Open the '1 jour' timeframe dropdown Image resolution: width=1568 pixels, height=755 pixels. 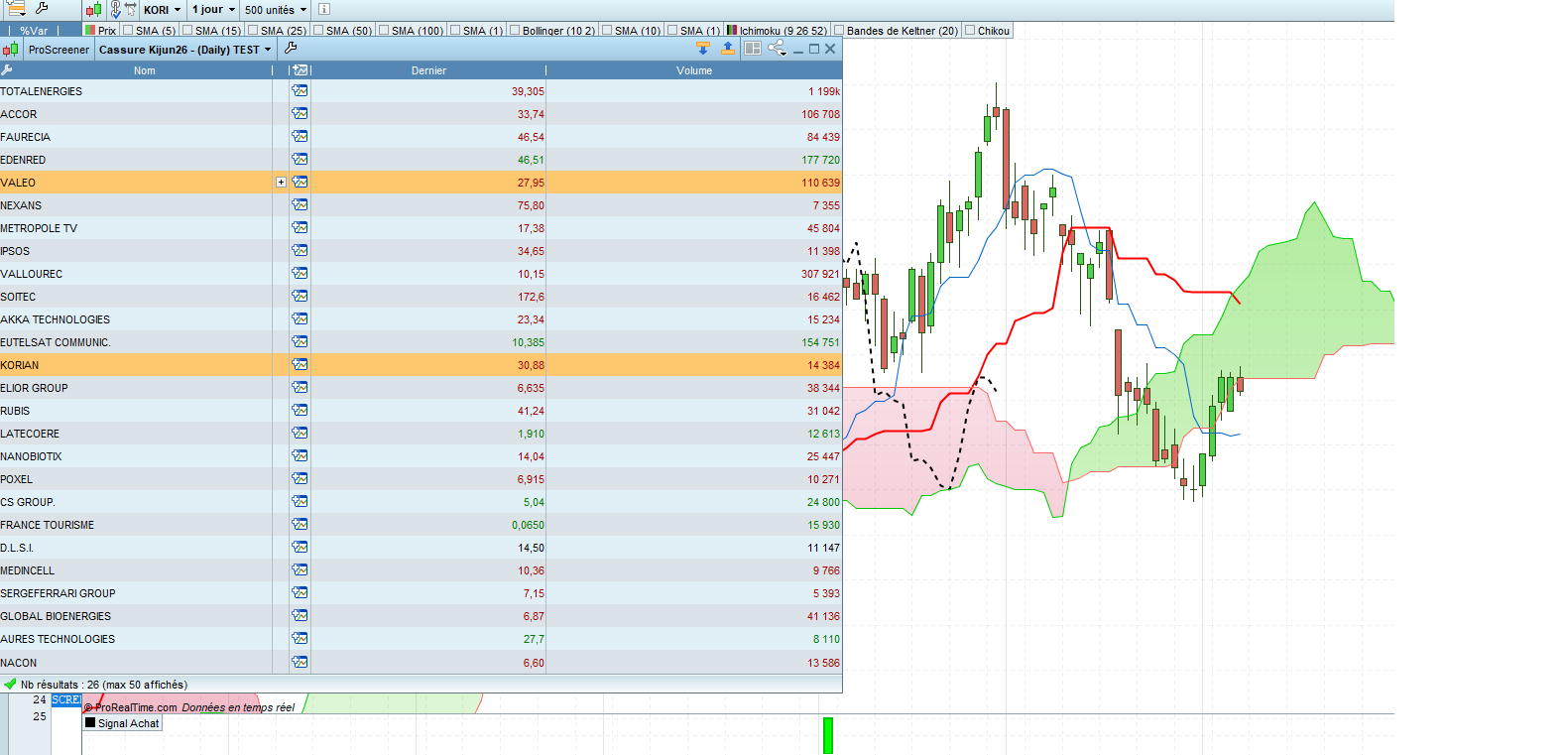[x=213, y=10]
